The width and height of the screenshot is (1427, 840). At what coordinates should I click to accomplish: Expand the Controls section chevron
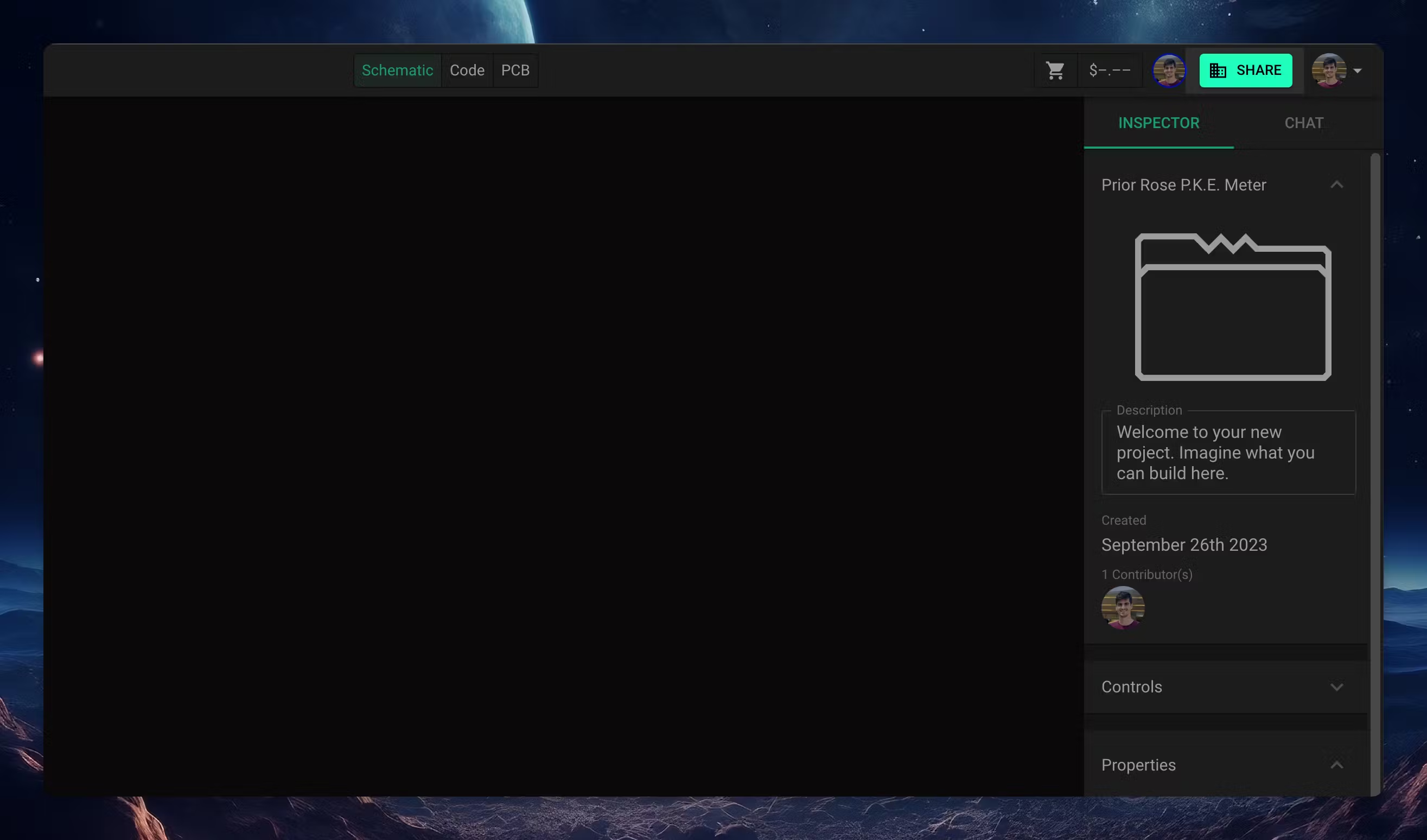(1336, 687)
